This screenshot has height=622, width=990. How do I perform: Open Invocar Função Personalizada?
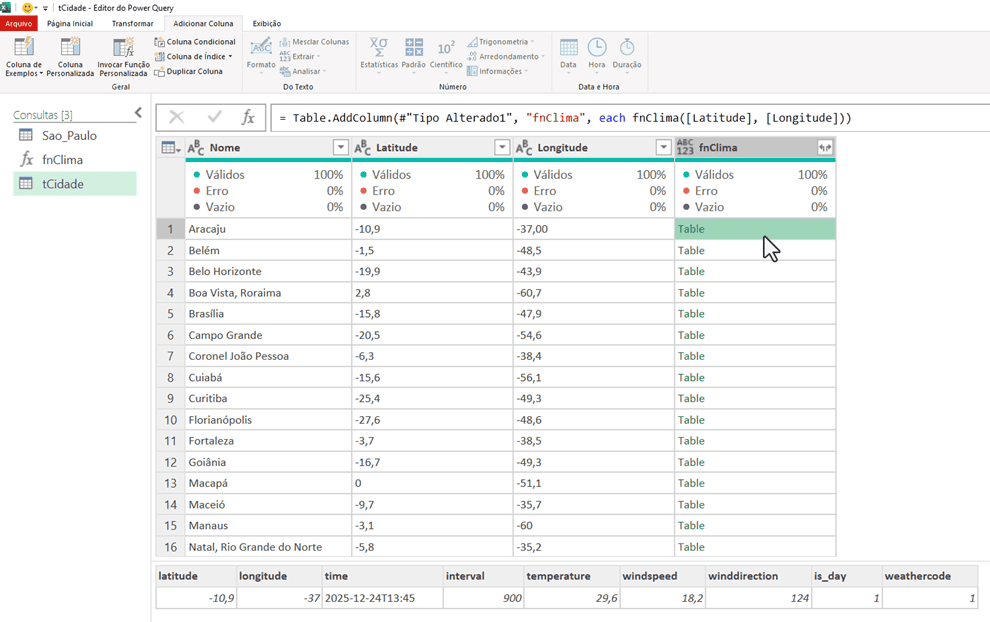(123, 48)
